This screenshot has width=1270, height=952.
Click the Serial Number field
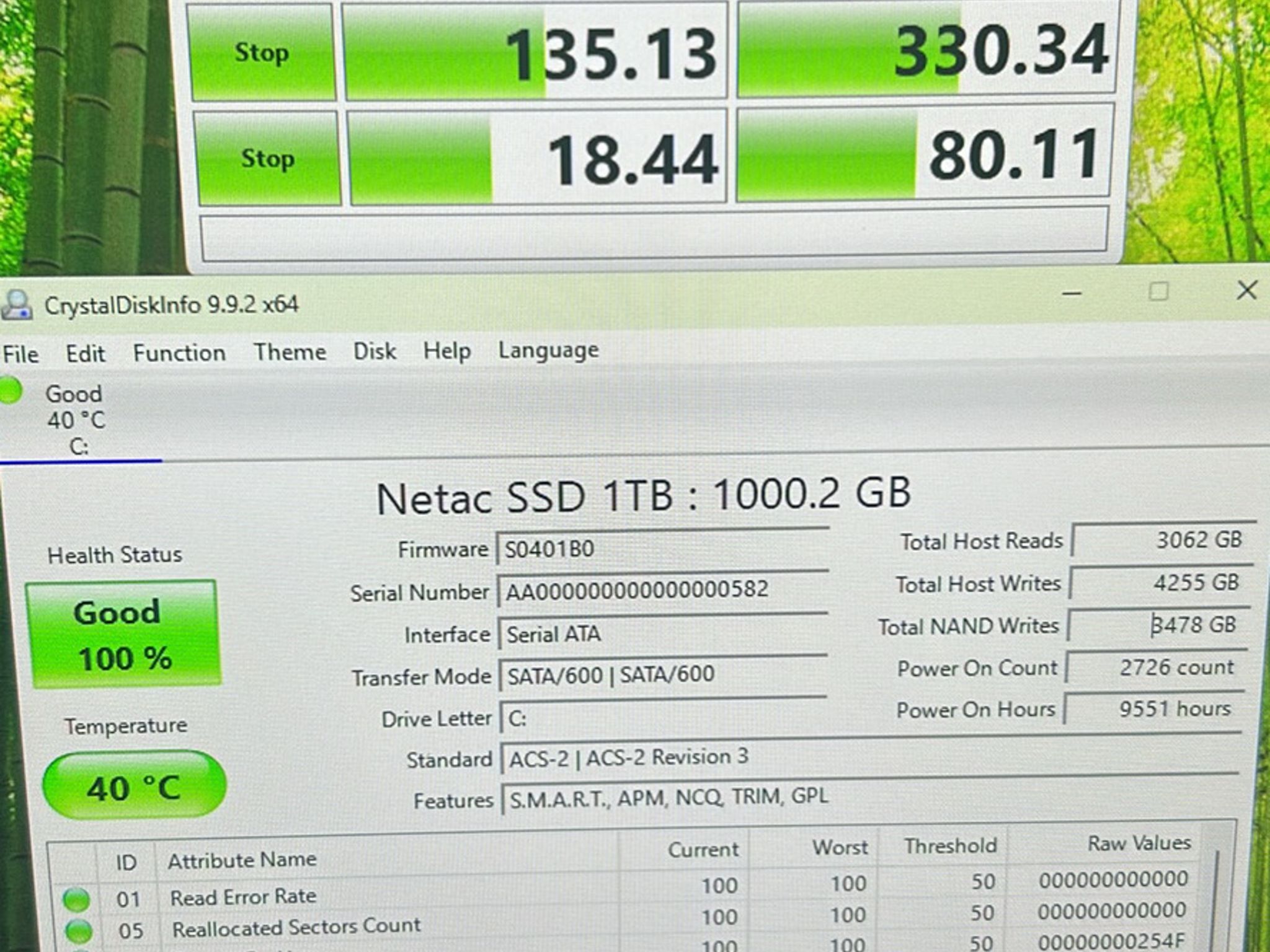pos(663,589)
